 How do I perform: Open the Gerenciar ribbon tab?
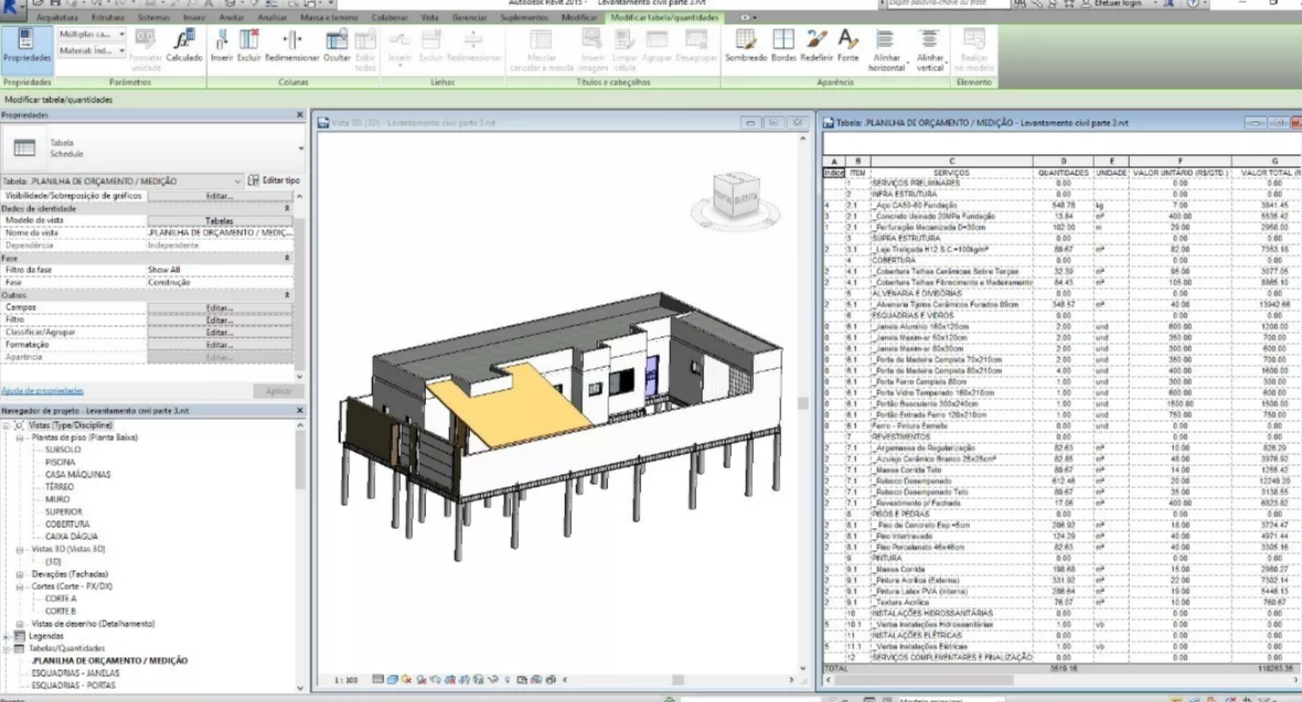click(x=469, y=18)
